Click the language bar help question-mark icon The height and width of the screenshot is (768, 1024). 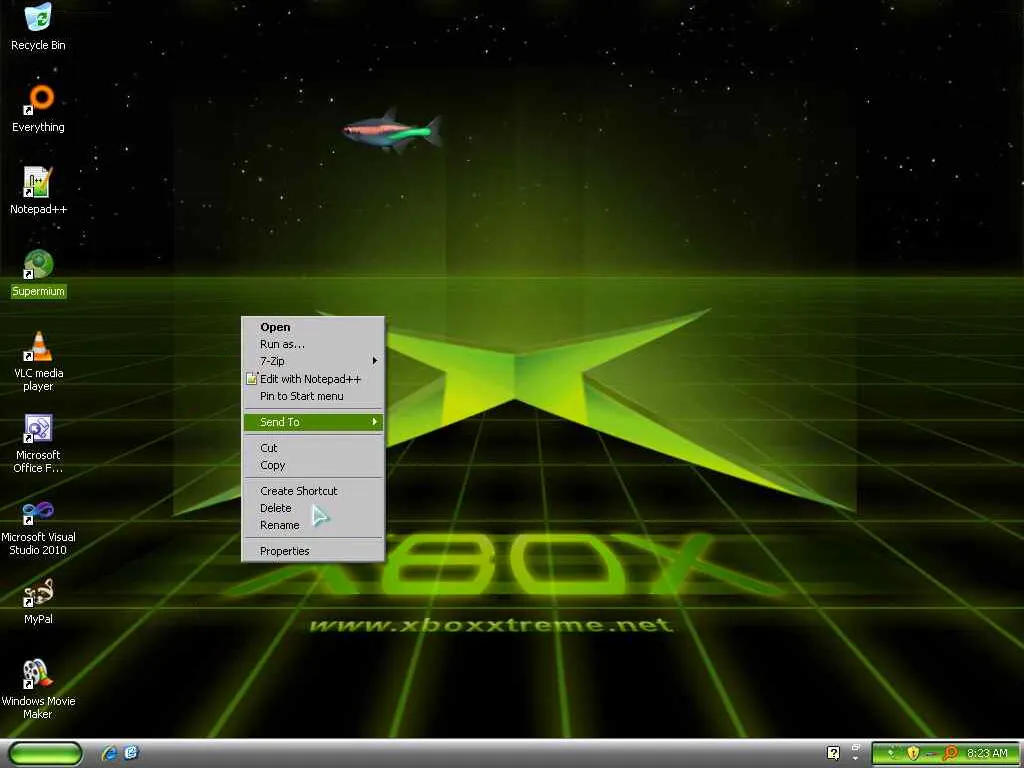[x=833, y=754]
